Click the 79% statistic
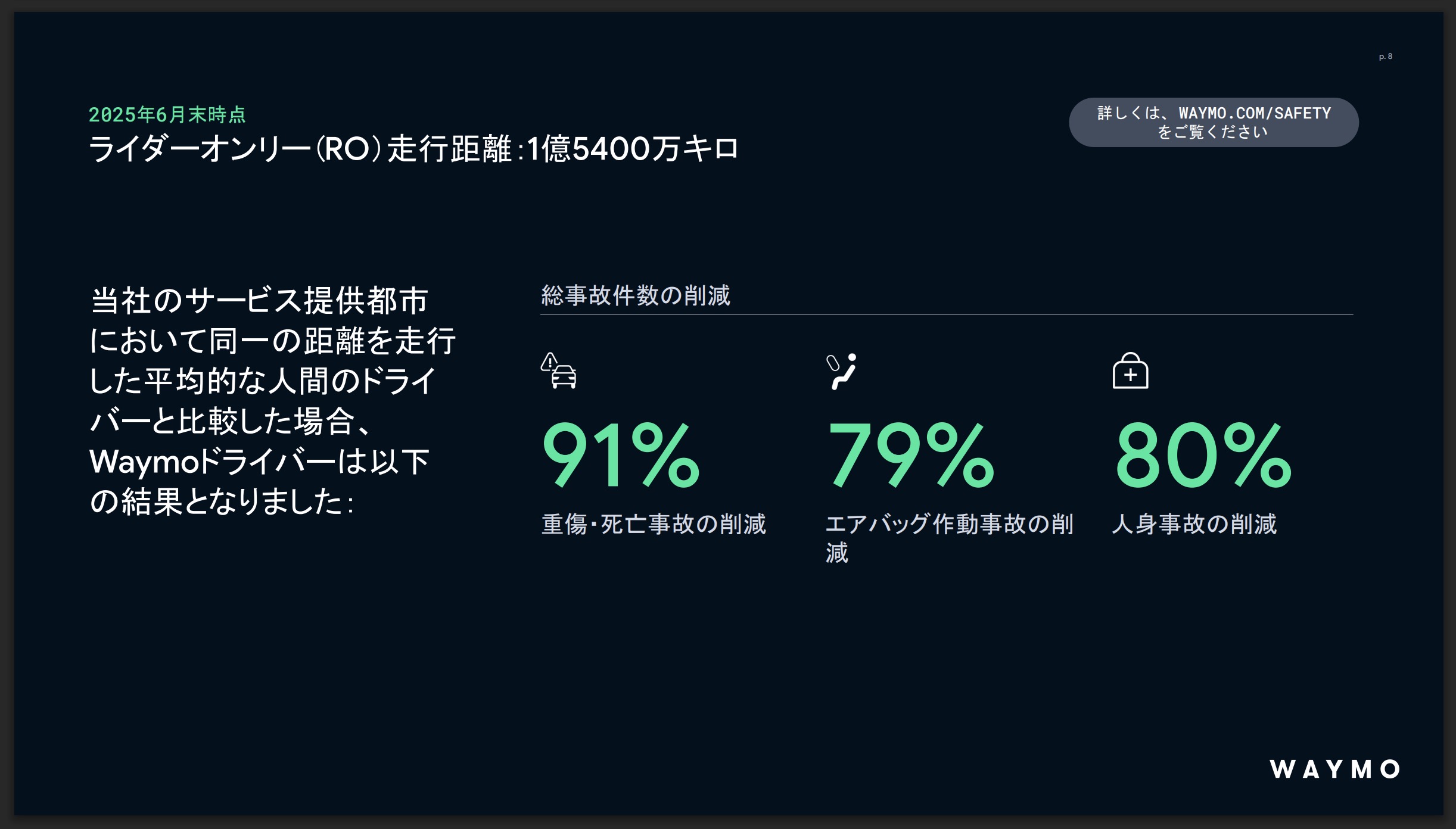Image resolution: width=1456 pixels, height=829 pixels. pos(910,455)
